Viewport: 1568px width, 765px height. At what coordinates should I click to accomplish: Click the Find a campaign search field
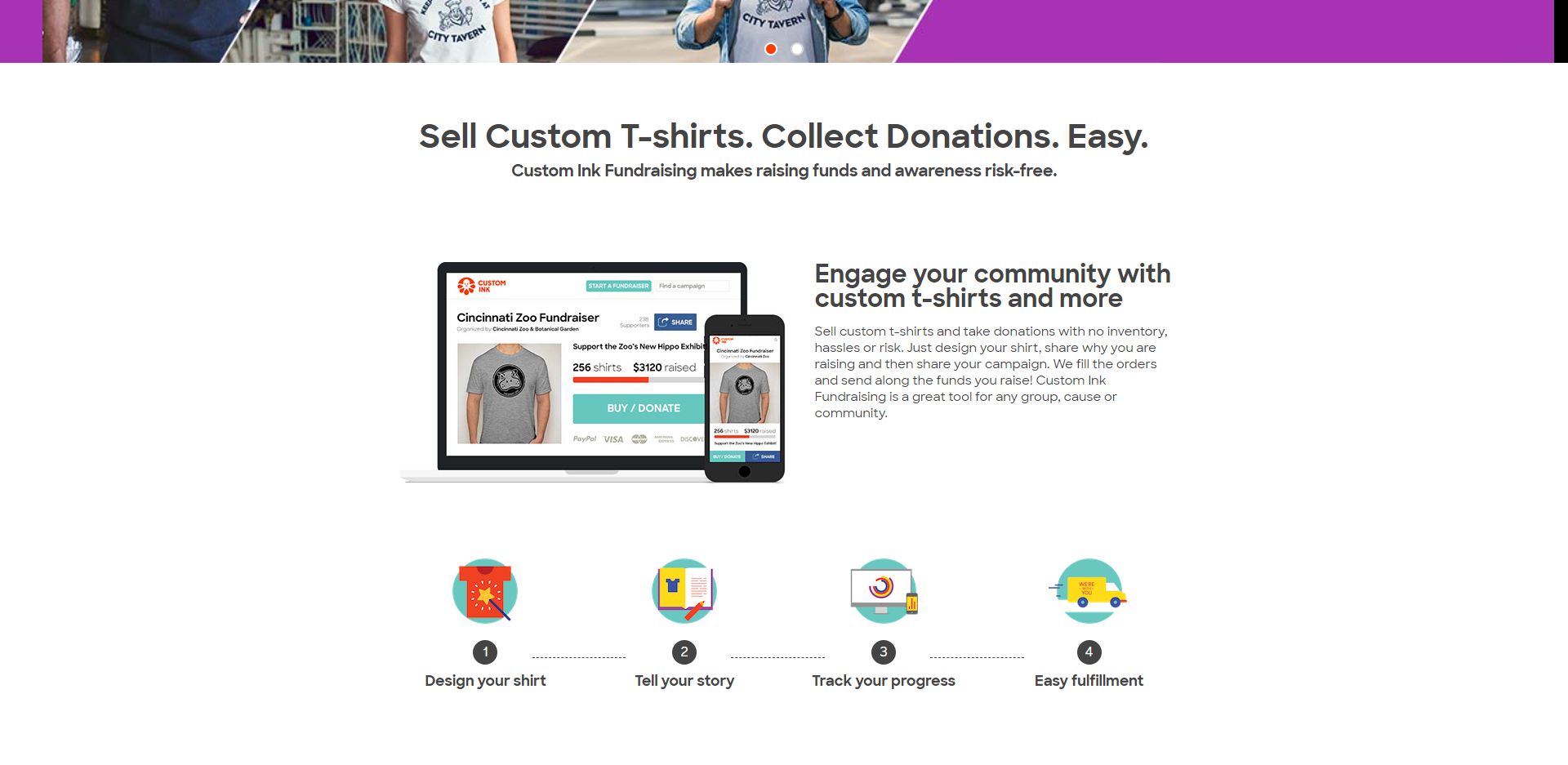point(693,286)
